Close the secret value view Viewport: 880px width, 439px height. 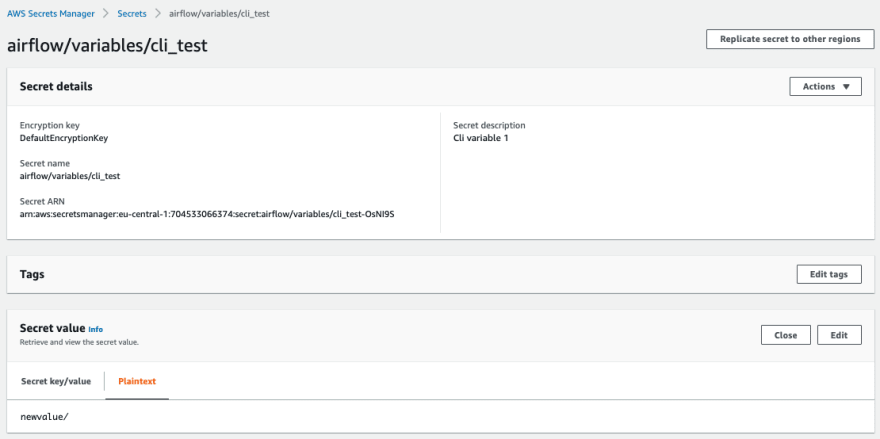(x=786, y=335)
